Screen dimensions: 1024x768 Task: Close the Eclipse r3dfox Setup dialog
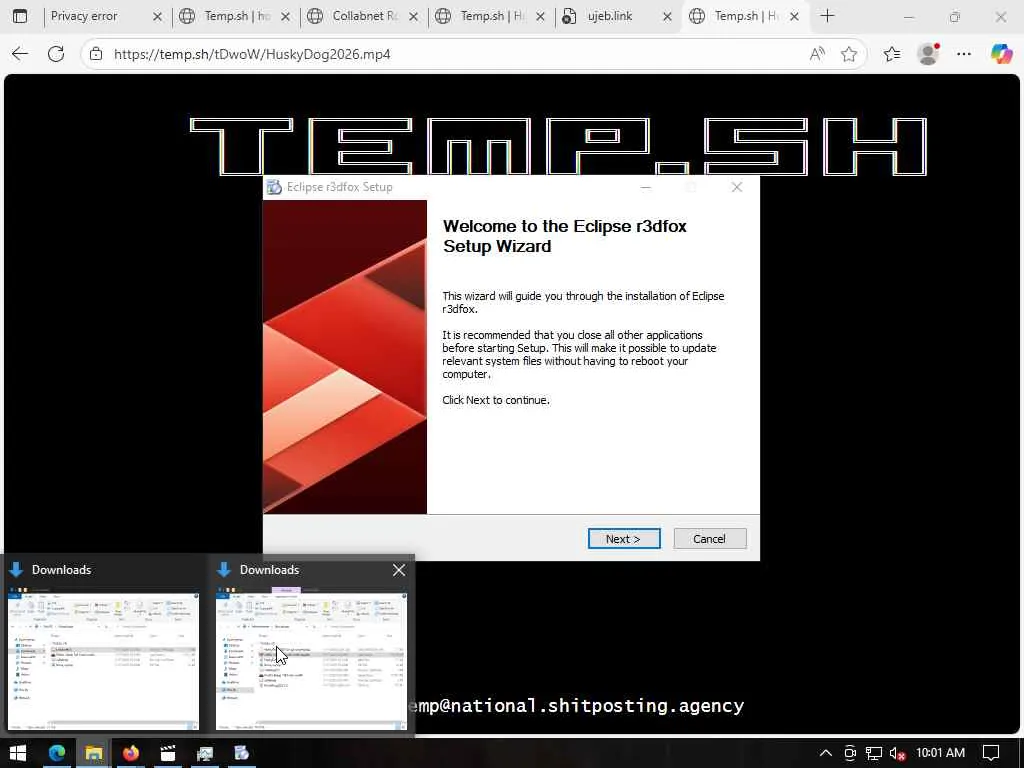pyautogui.click(x=737, y=187)
